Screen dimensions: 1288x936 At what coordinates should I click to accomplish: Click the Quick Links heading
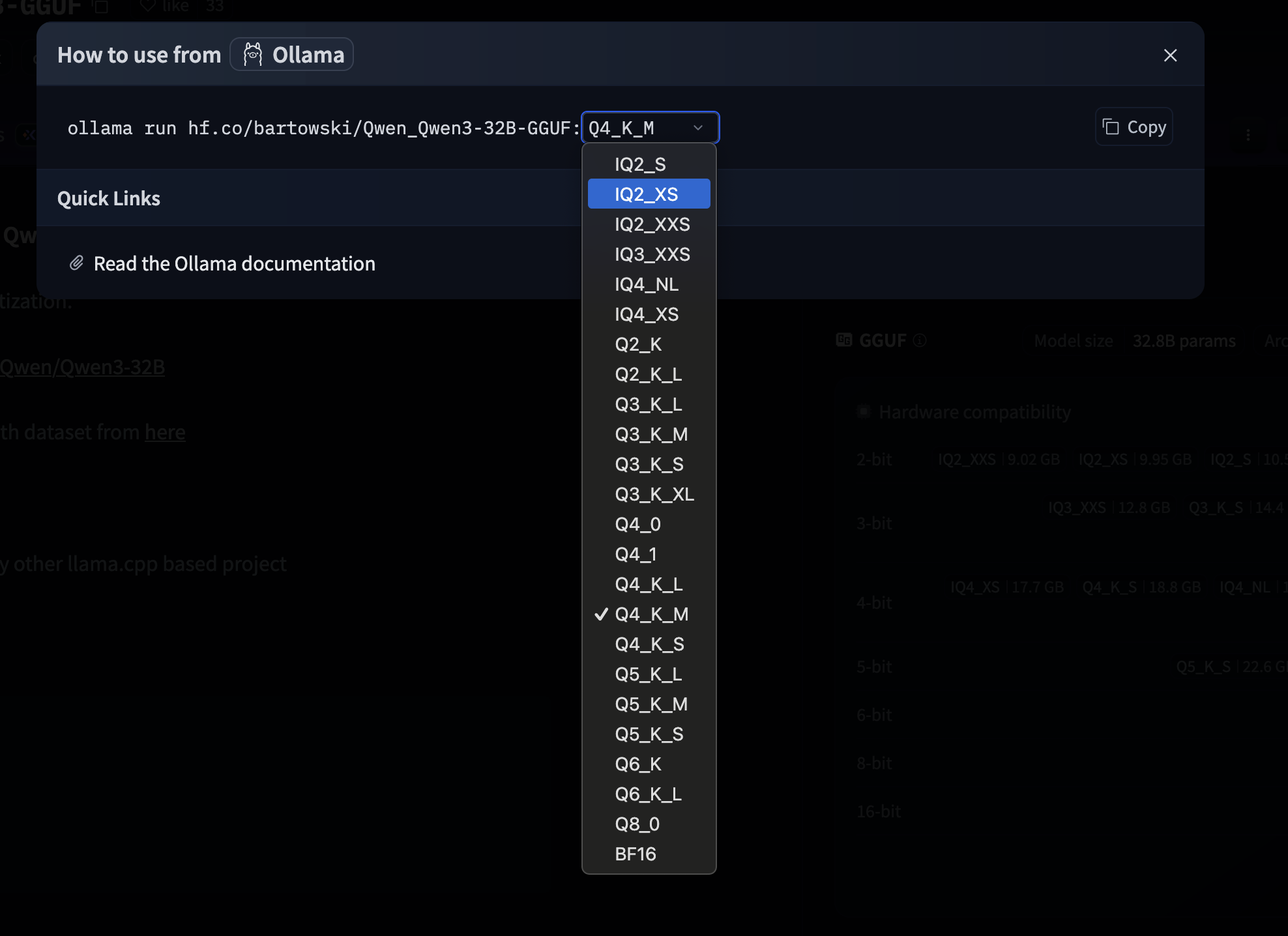coord(109,198)
